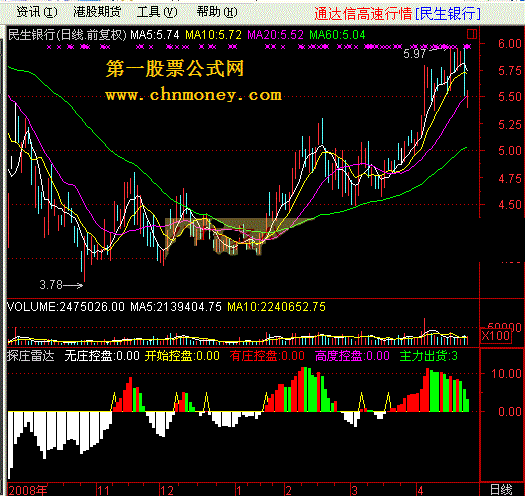Click the 3.78 low price label
The width and height of the screenshot is (525, 496).
[51, 285]
